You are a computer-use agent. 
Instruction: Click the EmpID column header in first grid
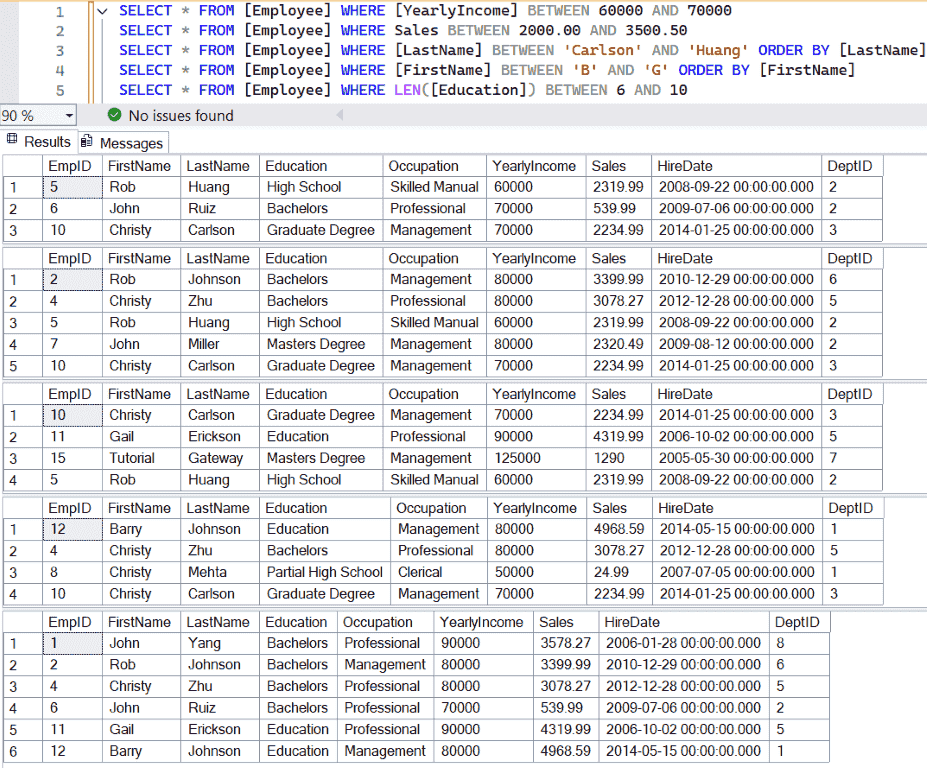coord(70,165)
